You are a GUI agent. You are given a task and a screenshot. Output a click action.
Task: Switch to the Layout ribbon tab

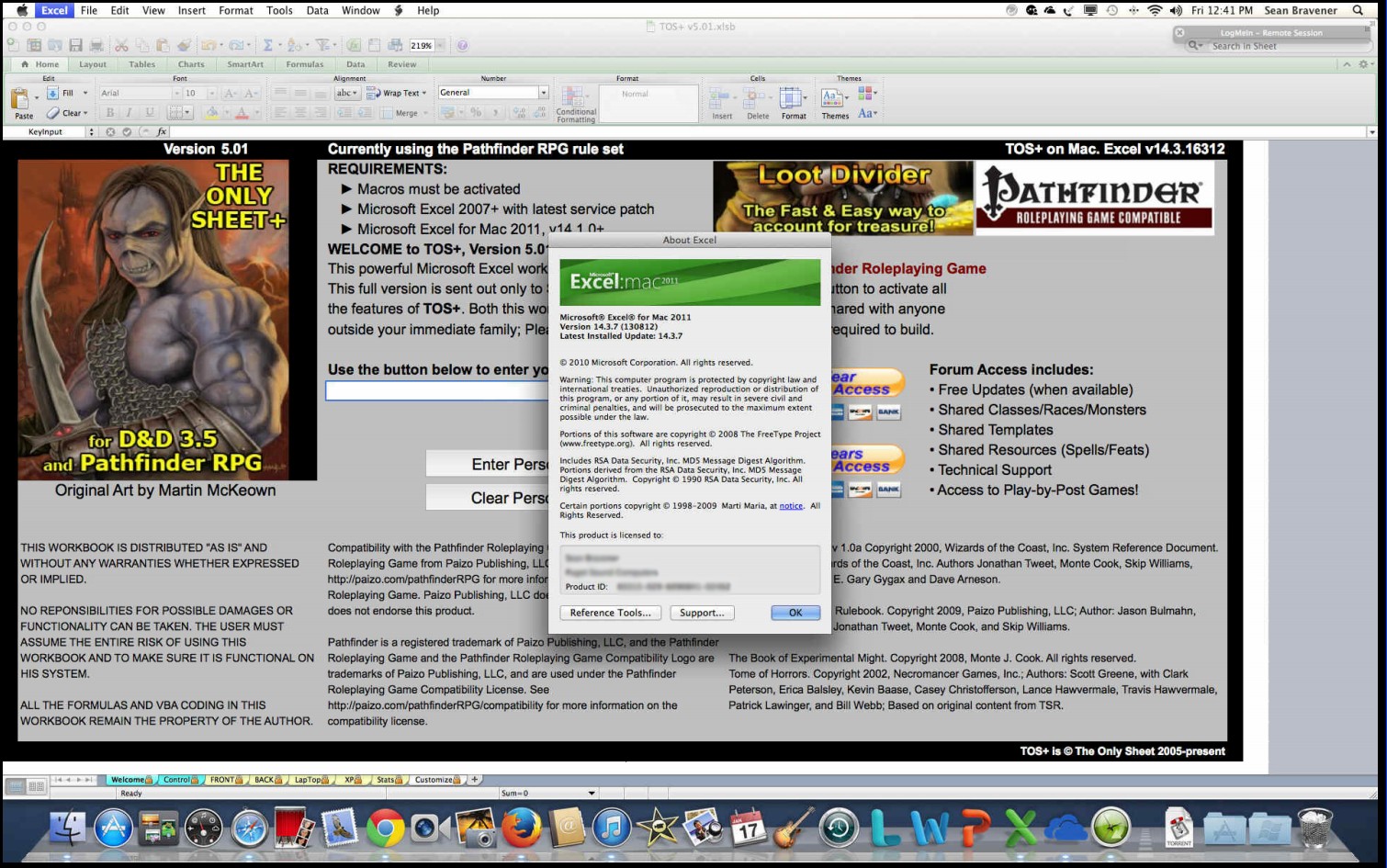click(x=92, y=64)
